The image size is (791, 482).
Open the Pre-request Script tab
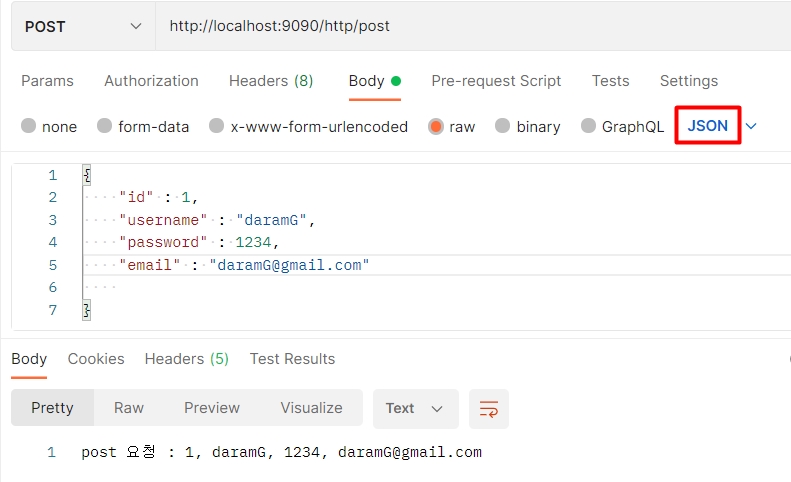(496, 81)
